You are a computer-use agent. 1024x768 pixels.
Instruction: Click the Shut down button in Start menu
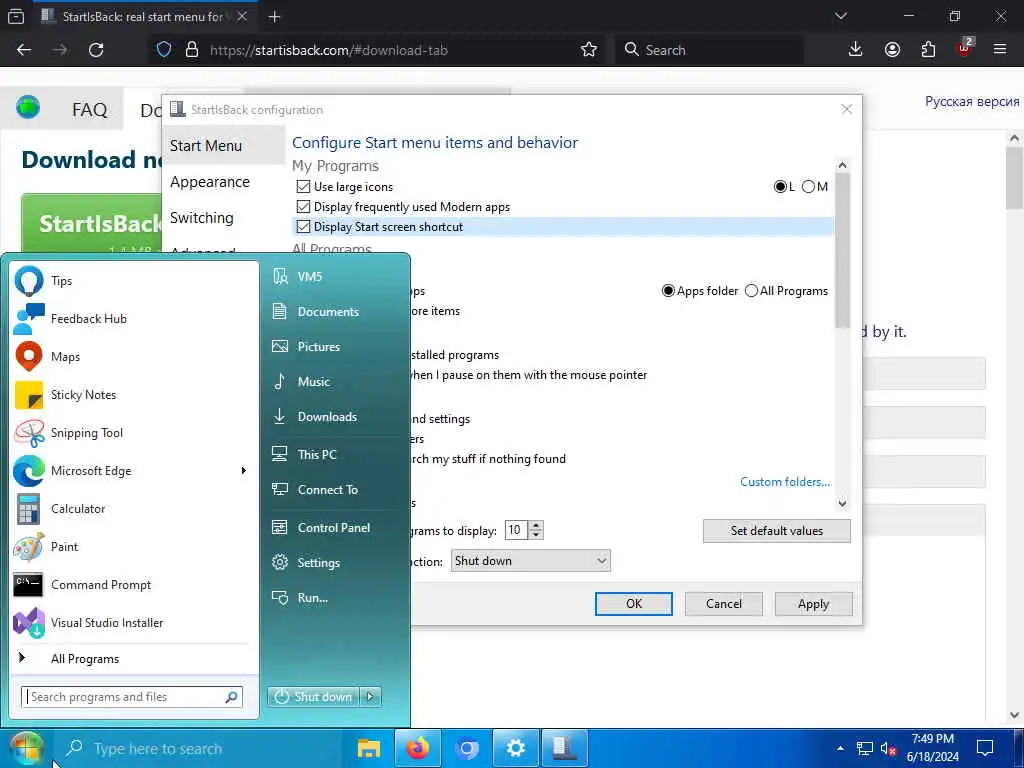point(314,697)
